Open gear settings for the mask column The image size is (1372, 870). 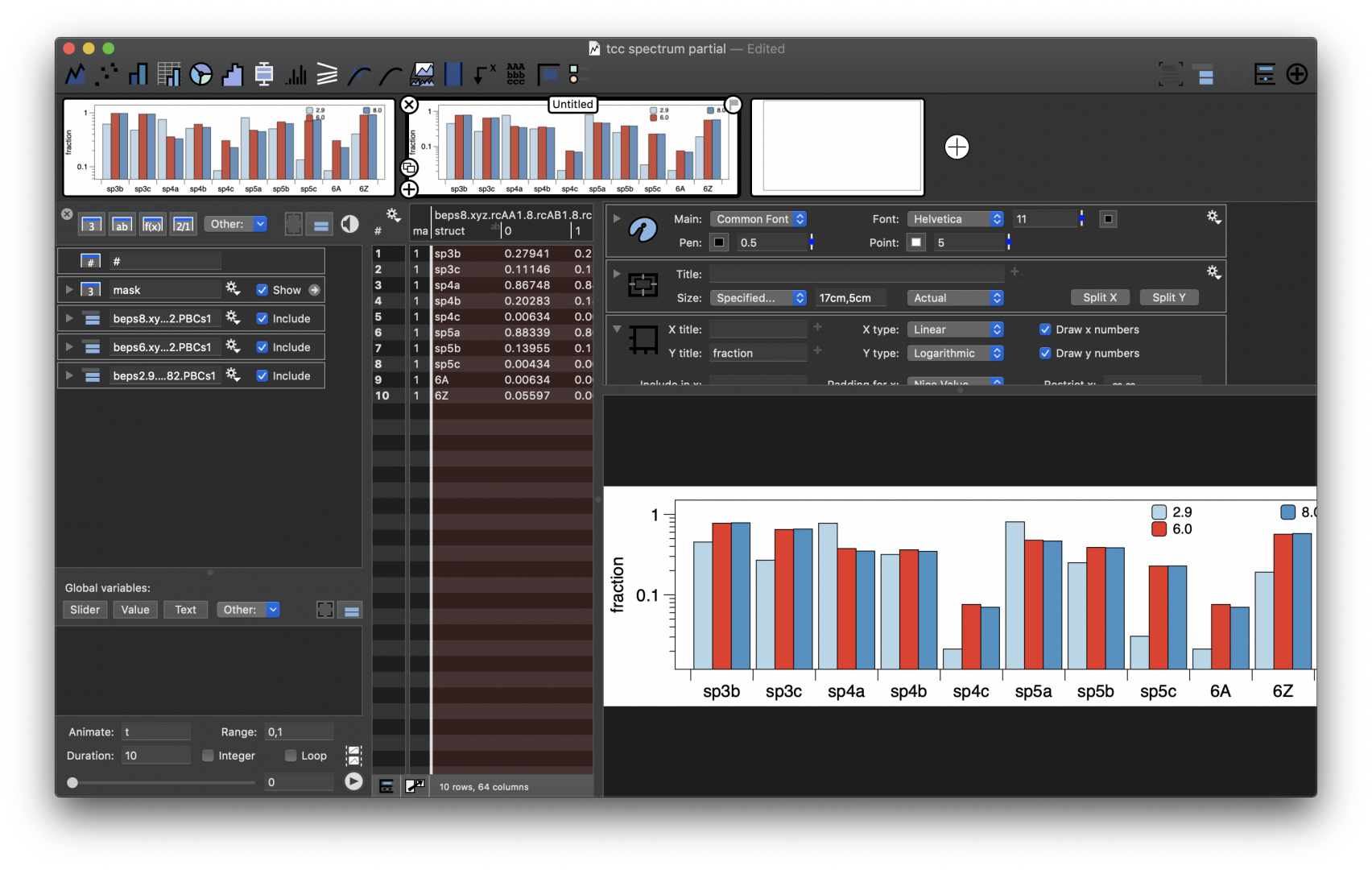point(233,289)
